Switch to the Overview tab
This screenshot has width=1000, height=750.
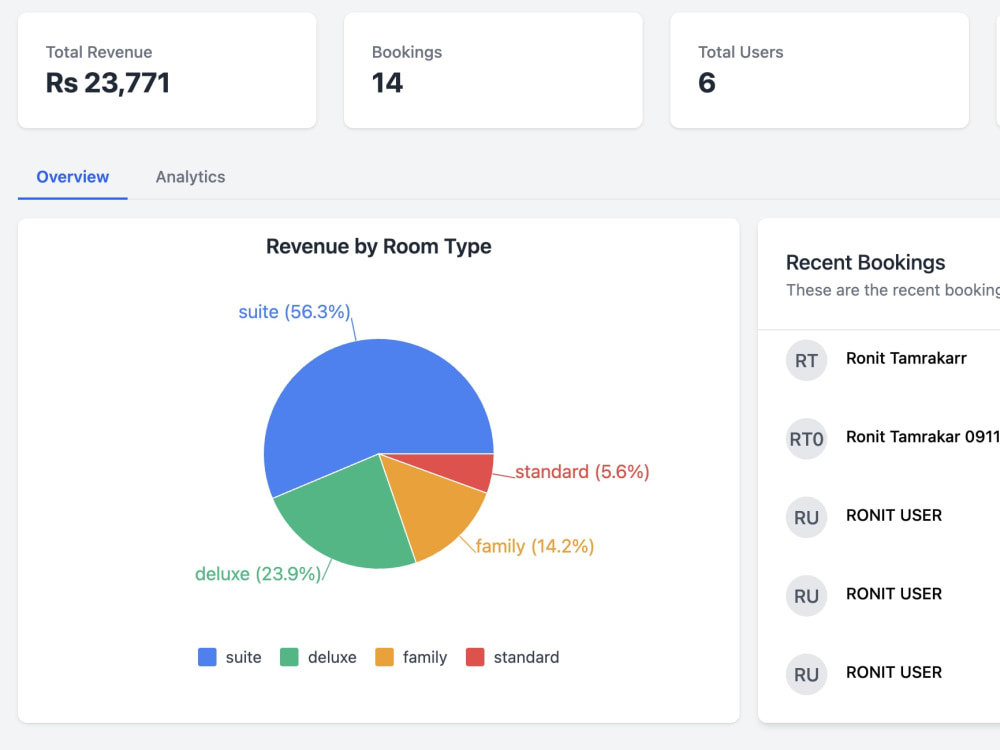(73, 177)
